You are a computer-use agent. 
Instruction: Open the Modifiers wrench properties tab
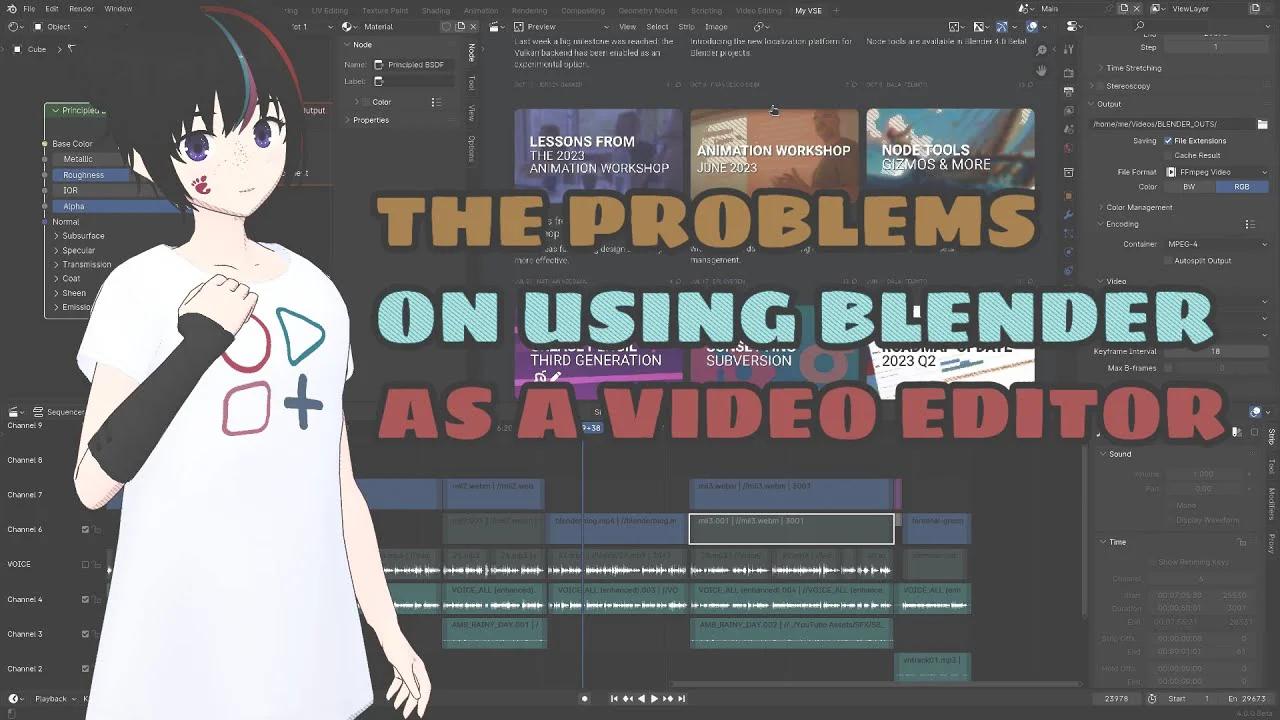1069,214
